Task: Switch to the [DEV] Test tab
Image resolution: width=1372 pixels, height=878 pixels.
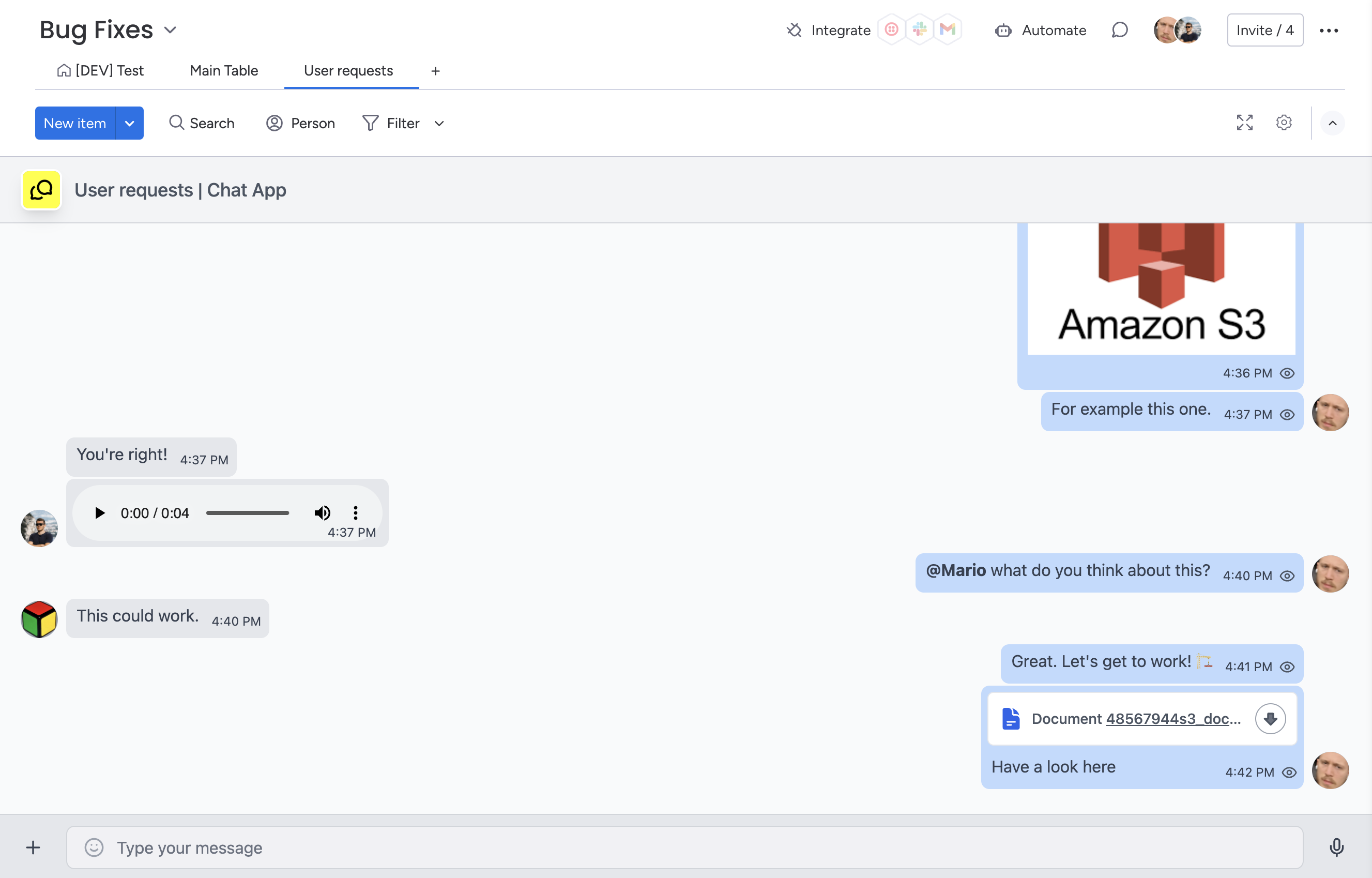Action: click(x=100, y=71)
